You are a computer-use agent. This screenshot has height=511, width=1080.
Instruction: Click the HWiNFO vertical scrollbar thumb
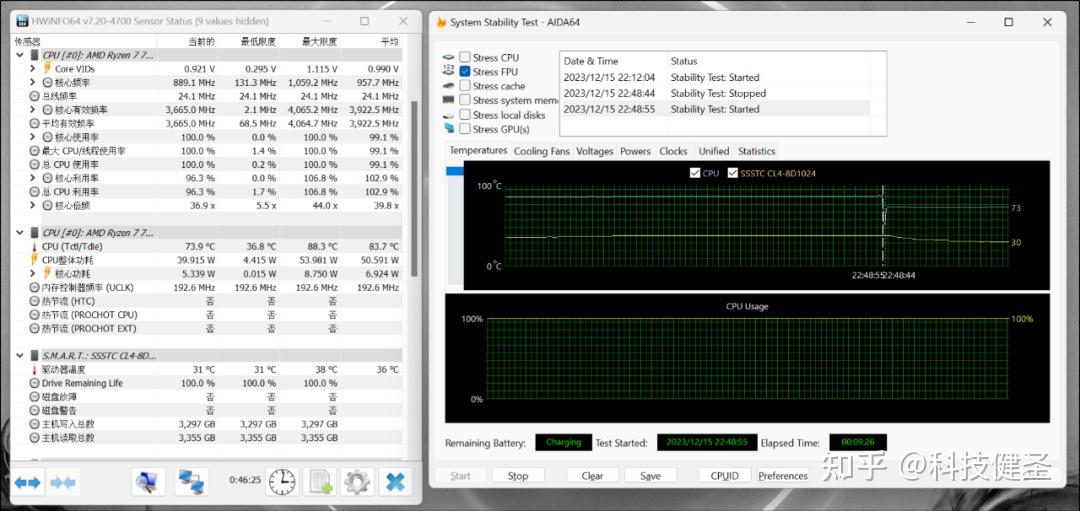point(414,189)
